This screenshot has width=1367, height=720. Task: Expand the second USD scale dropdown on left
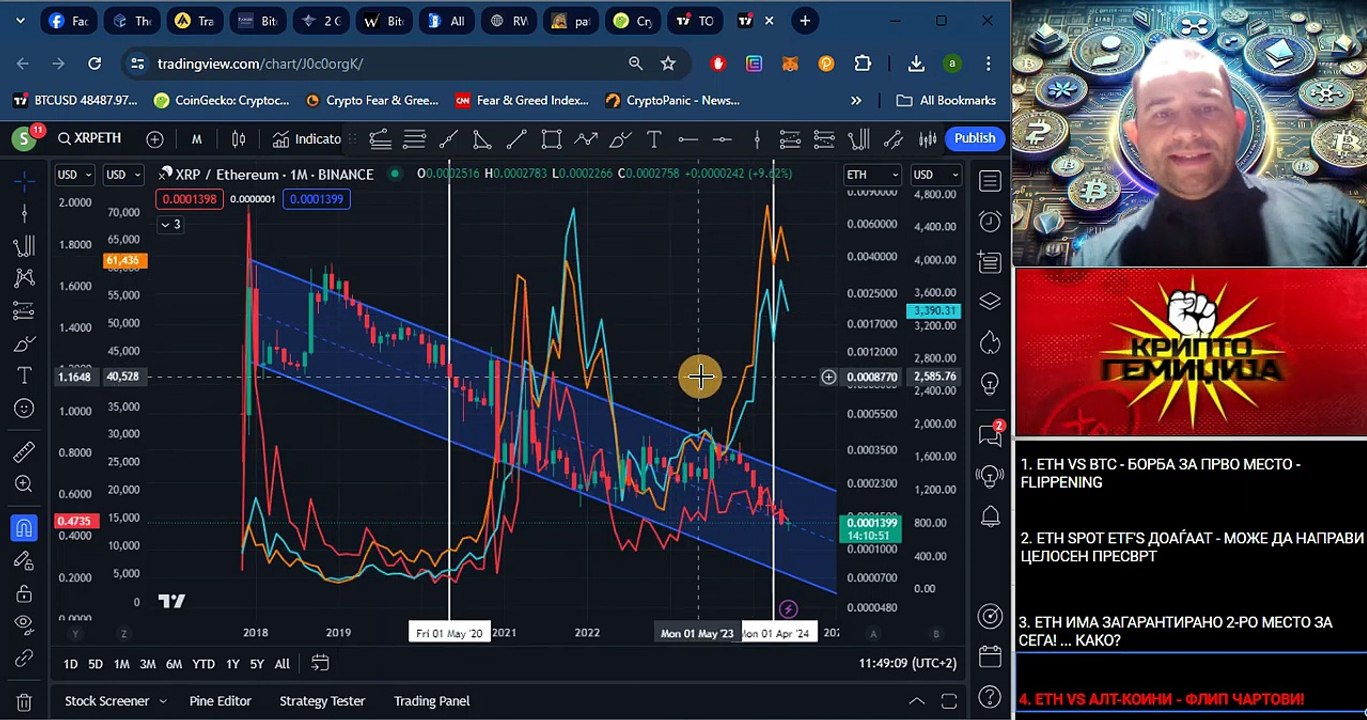(125, 174)
